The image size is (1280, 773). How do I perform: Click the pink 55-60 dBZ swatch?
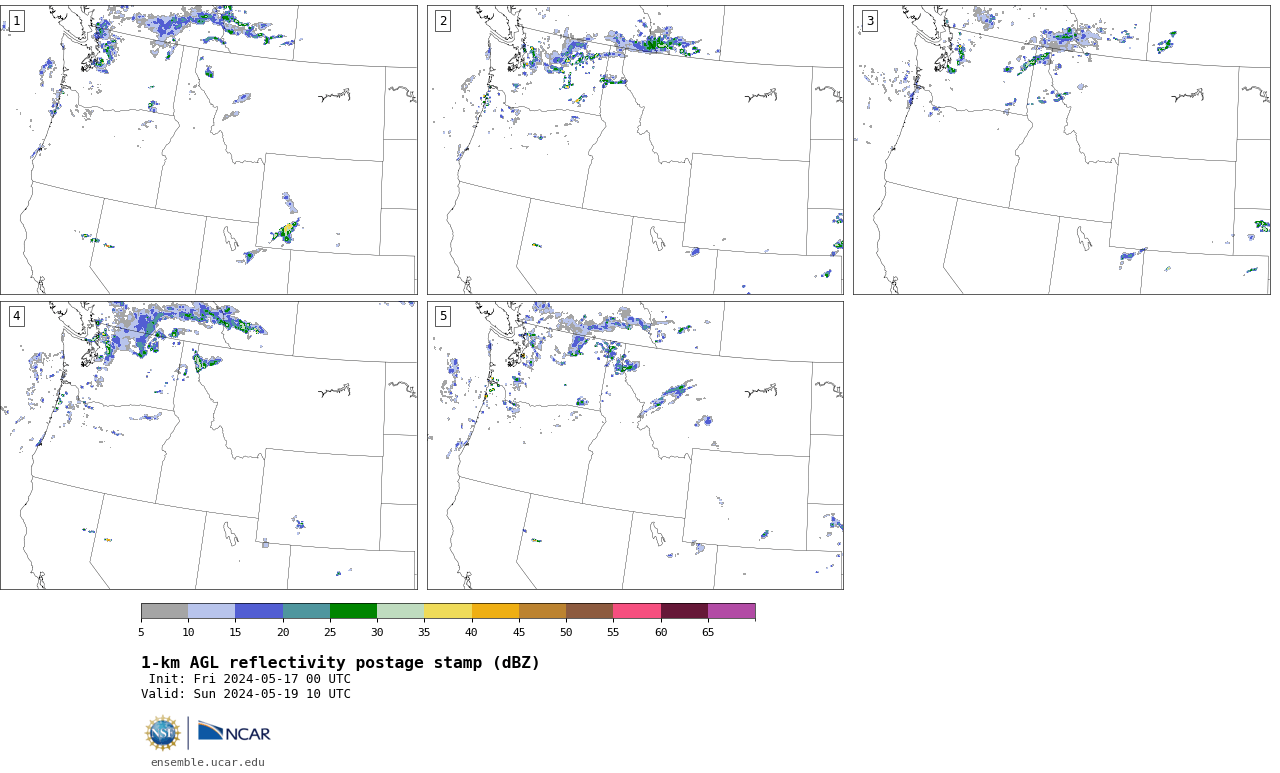637,611
